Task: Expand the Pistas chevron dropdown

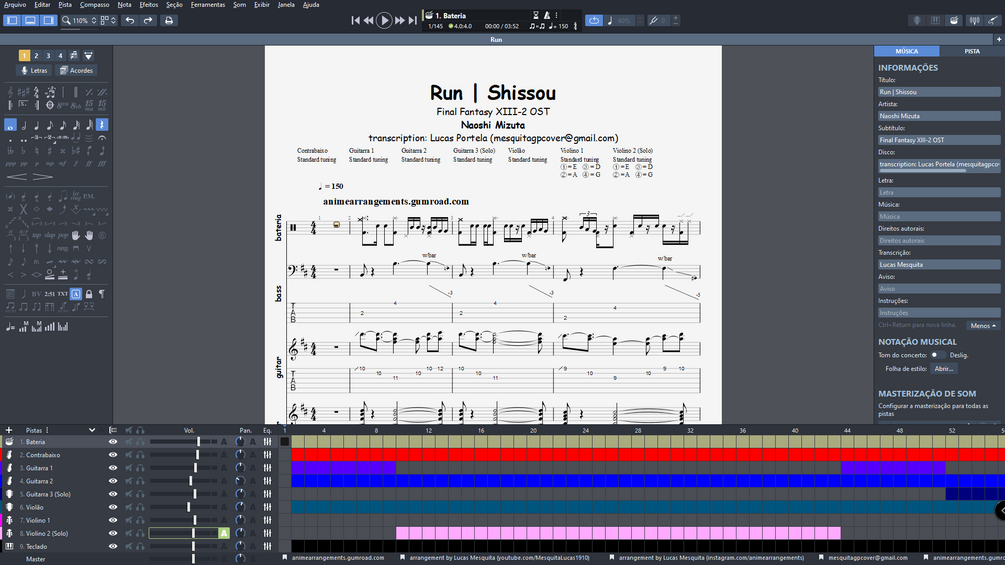Action: (x=92, y=430)
